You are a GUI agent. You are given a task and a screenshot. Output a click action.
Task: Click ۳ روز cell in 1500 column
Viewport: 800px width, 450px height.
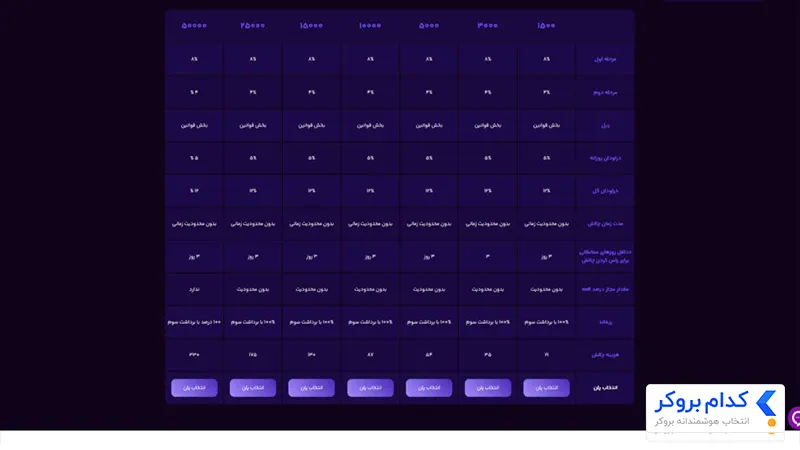546,257
